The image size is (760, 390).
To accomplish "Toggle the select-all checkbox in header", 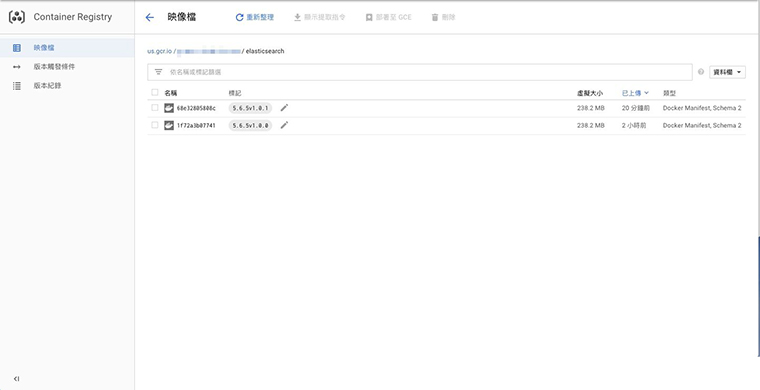I will [155, 93].
